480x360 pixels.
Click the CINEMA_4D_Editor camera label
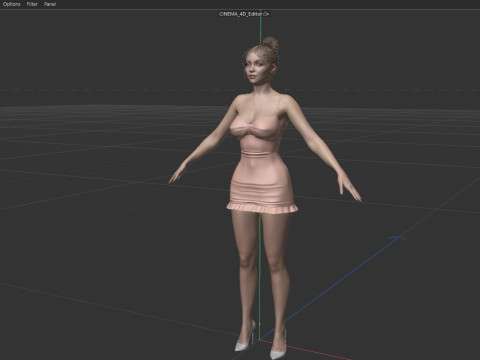pyautogui.click(x=240, y=14)
